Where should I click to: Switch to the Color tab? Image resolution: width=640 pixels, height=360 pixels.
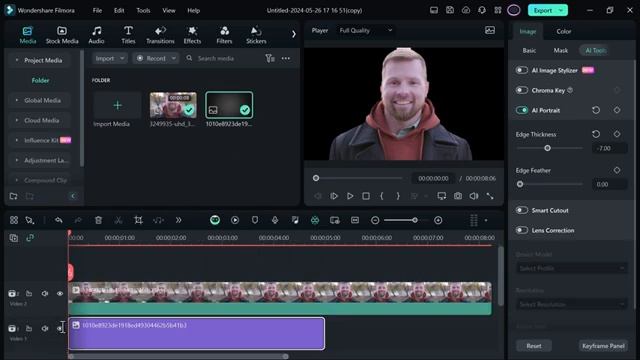[564, 31]
